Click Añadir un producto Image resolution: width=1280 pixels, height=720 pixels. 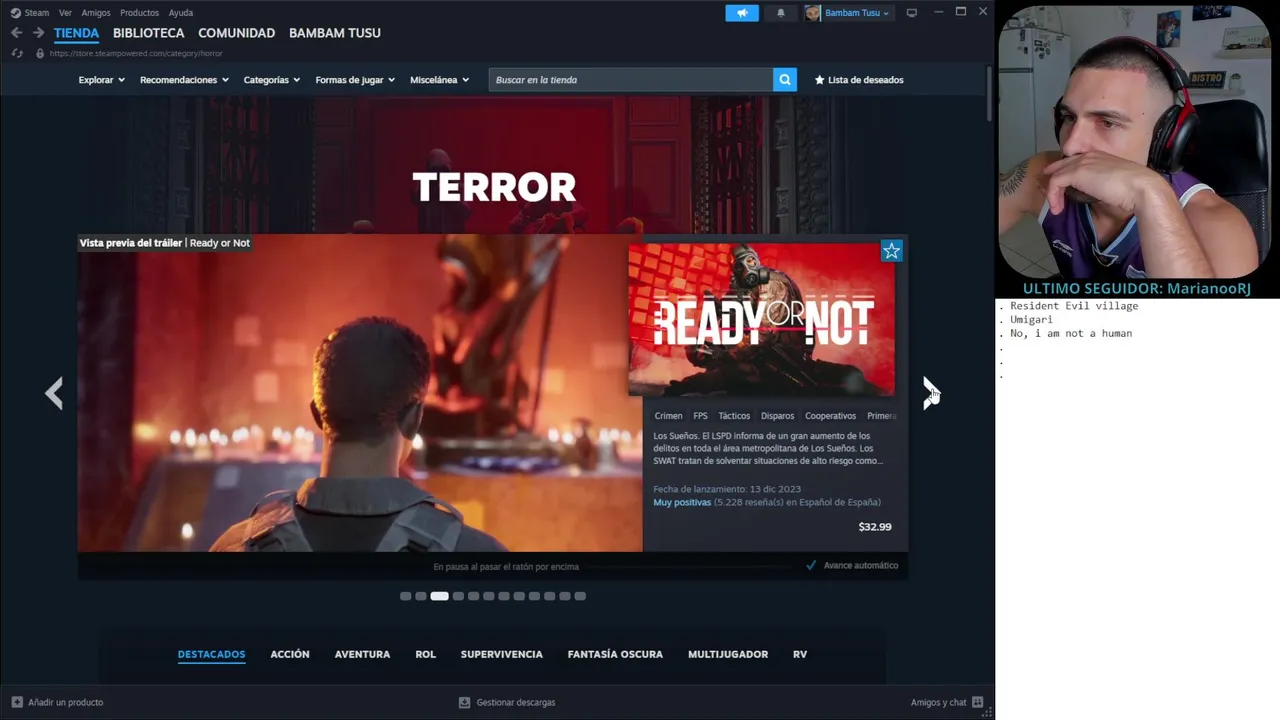point(65,702)
